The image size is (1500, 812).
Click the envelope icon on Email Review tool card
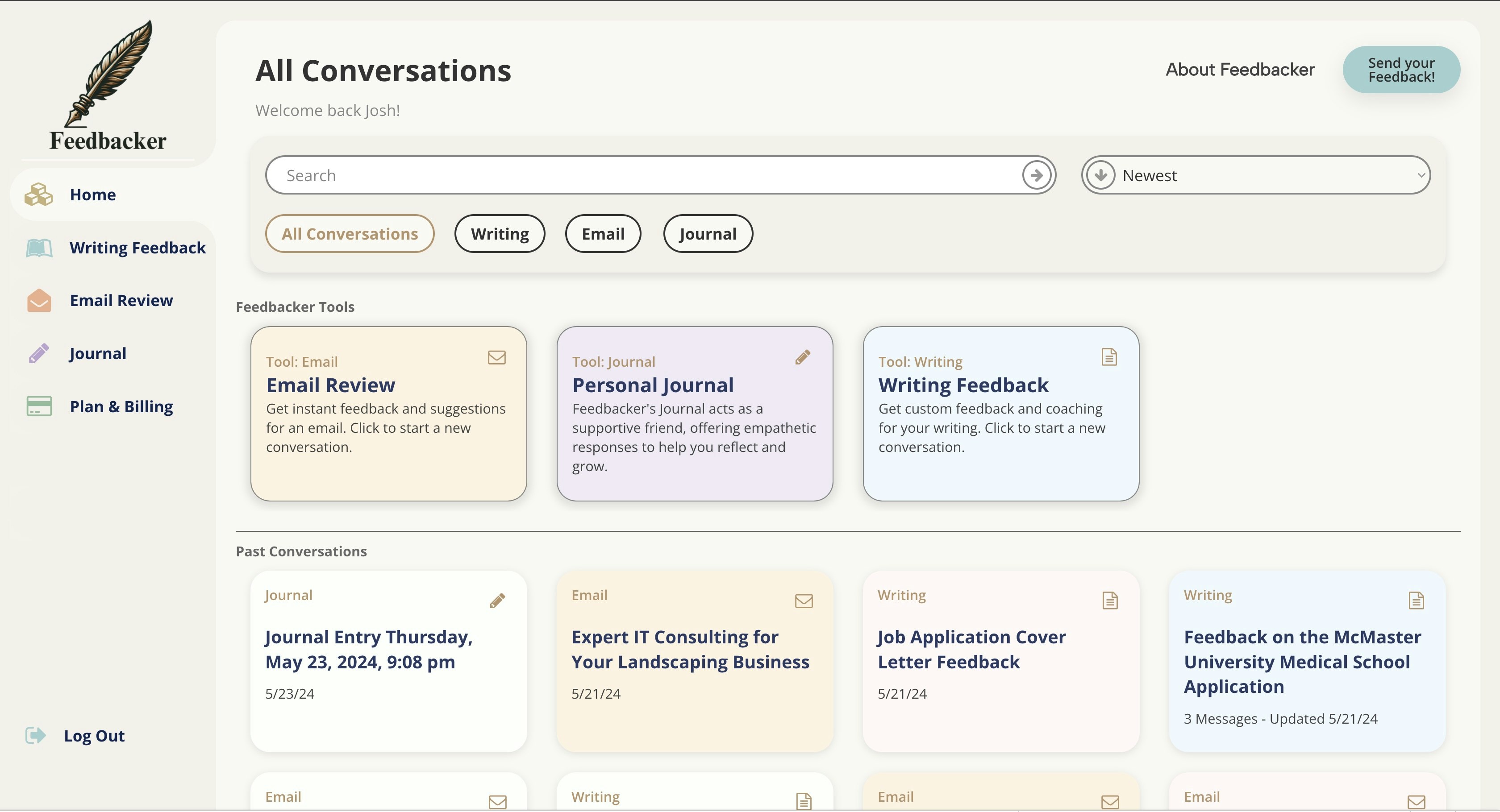point(497,357)
